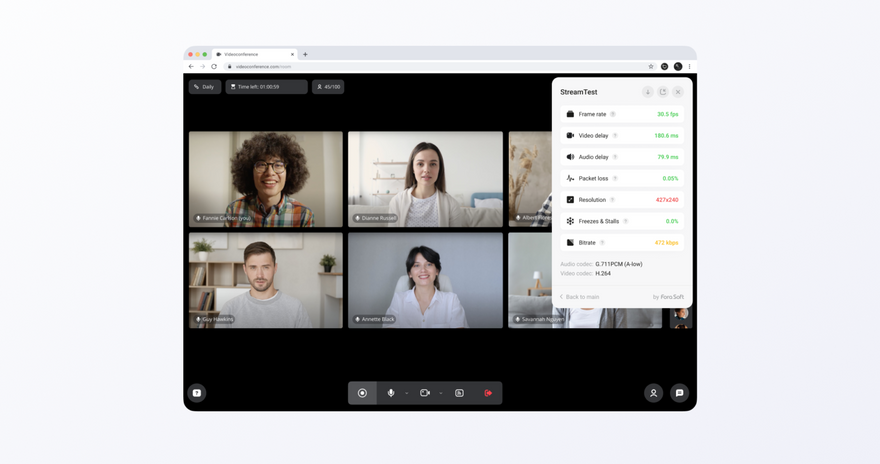The height and width of the screenshot is (464, 880).
Task: Click the help icon at bottom left
Action: coord(197,393)
